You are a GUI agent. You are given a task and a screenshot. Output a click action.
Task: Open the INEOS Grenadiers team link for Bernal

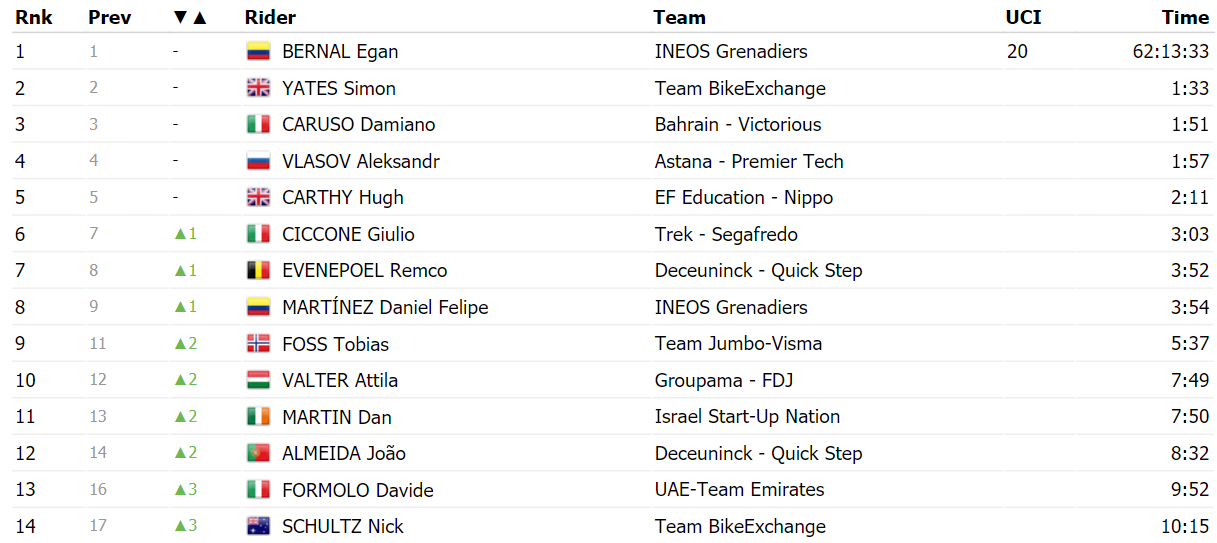(731, 52)
